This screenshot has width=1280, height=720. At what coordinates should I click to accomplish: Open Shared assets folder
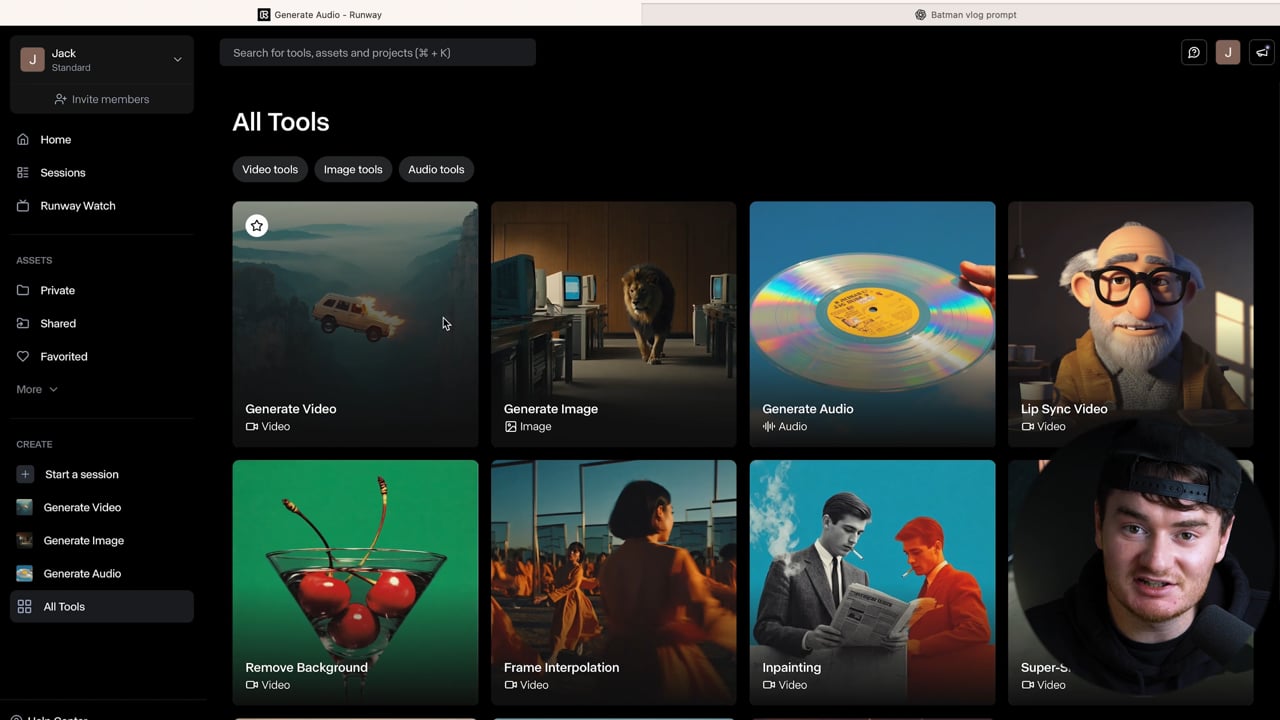tap(102, 323)
